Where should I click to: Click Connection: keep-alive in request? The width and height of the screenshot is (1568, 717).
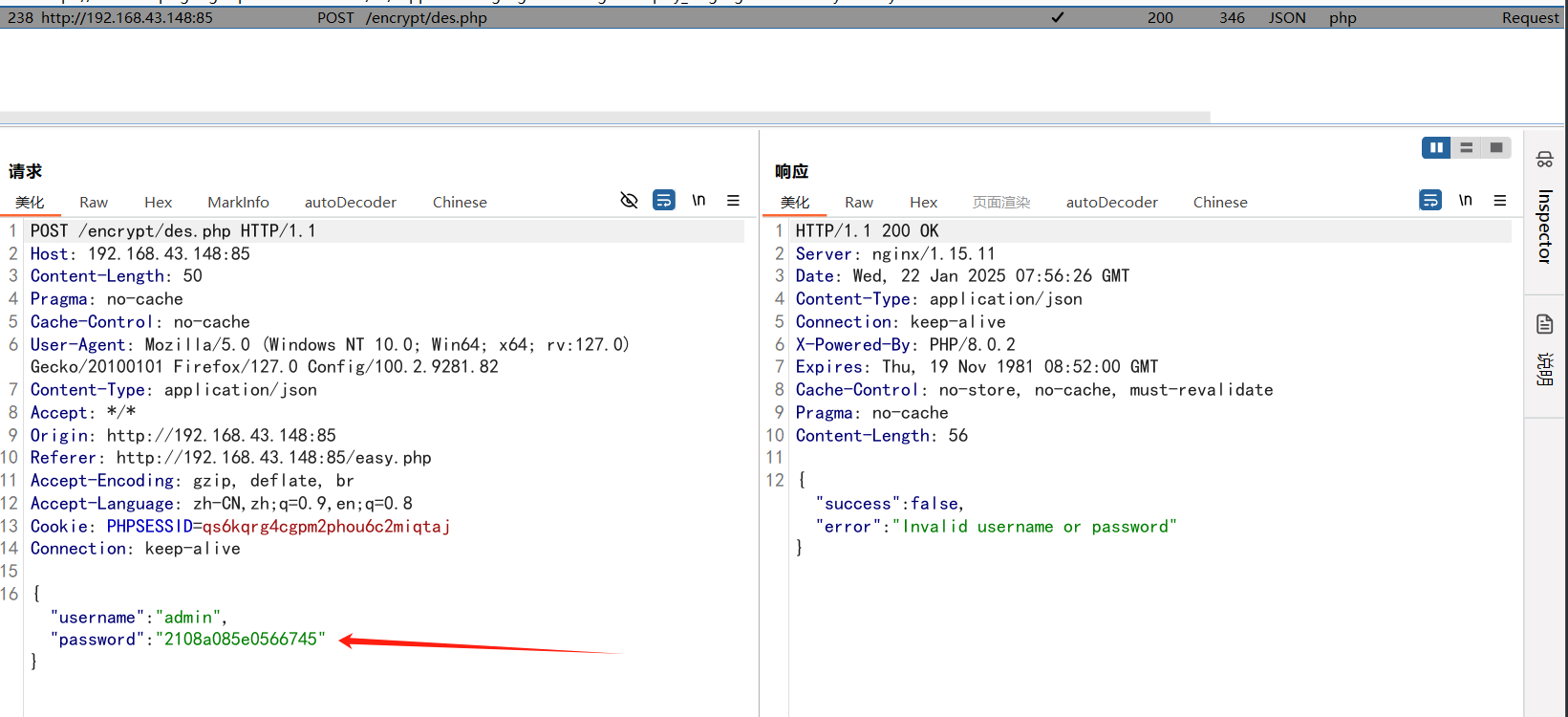[x=136, y=549]
